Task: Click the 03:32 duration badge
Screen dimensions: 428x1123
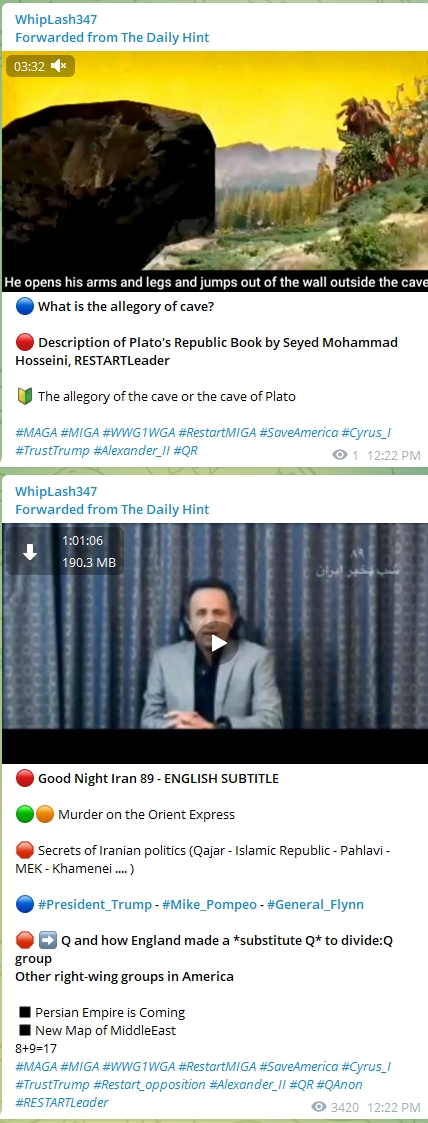Action: tap(29, 67)
